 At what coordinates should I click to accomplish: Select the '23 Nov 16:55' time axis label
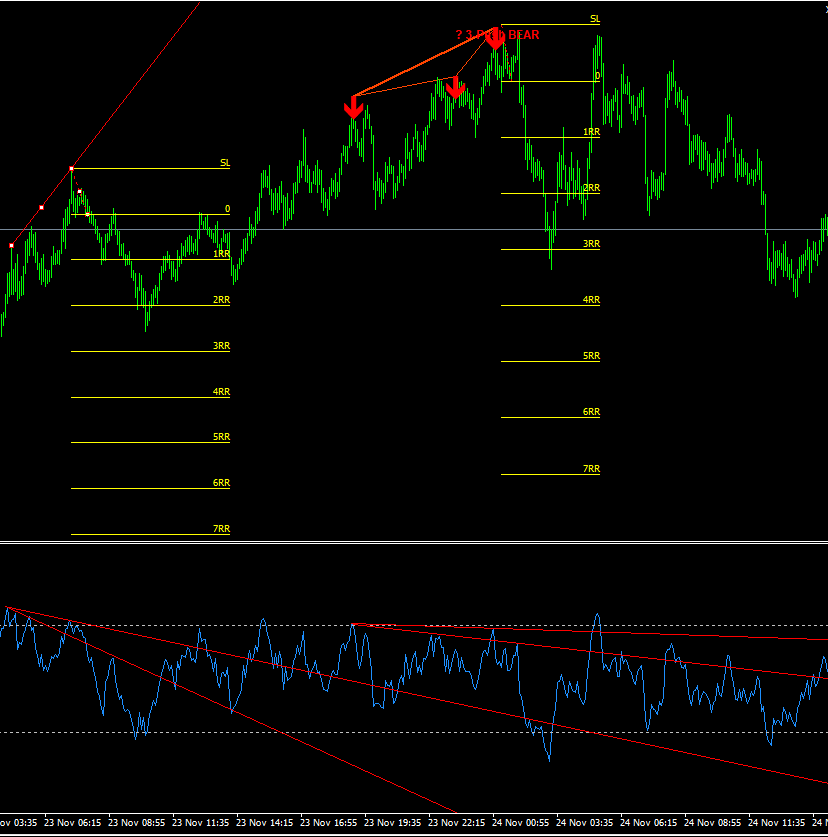pos(328,823)
